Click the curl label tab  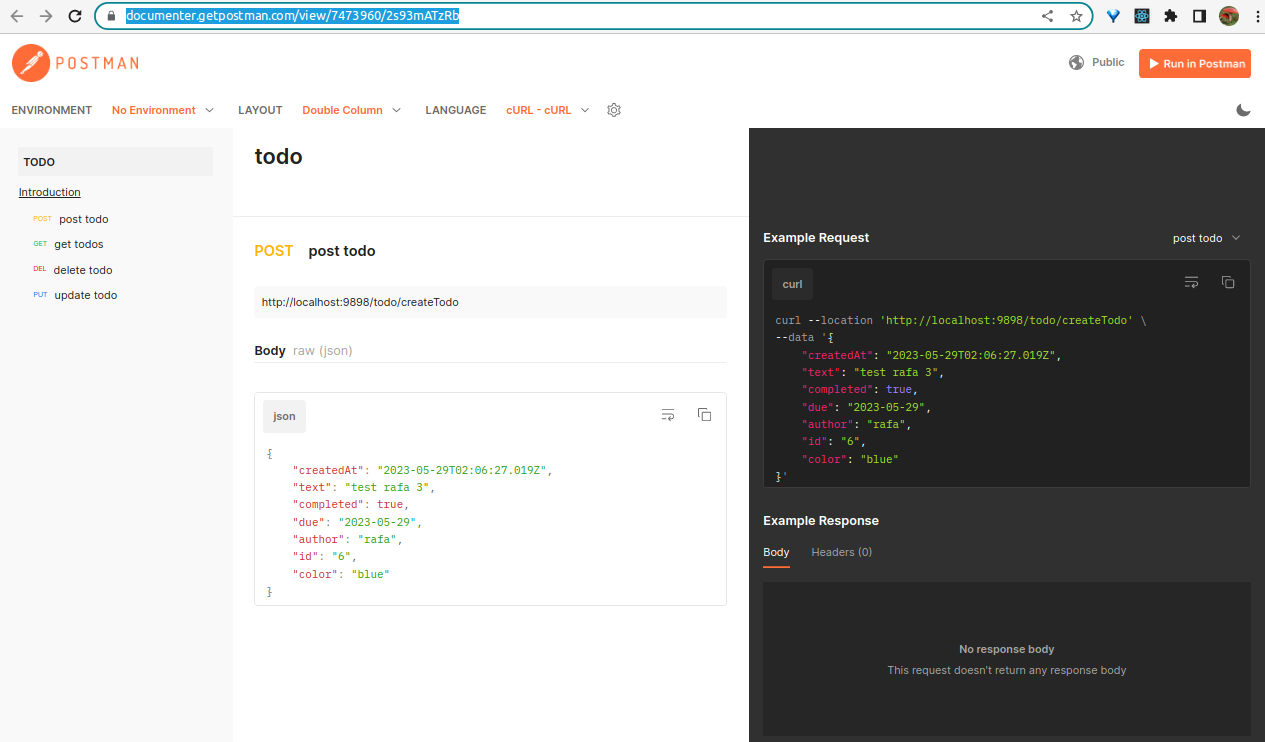coord(793,284)
